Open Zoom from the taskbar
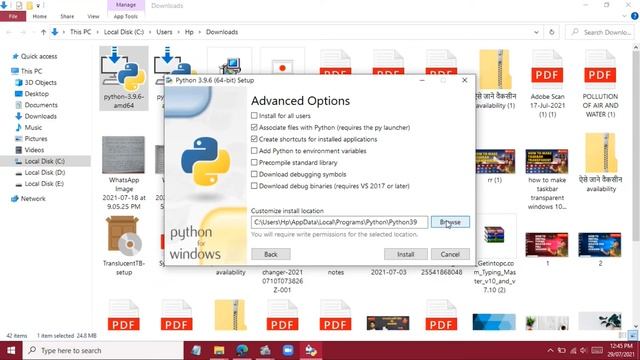Viewport: 640px width, 360px height. (288, 351)
